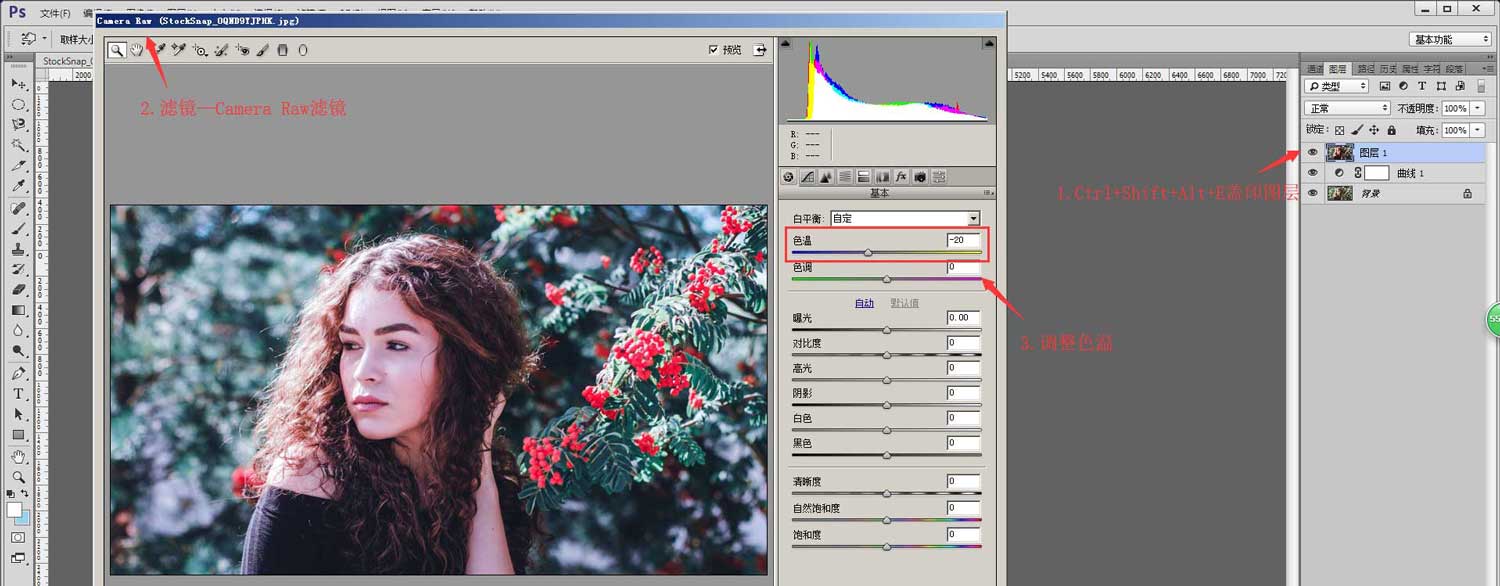Open the Detail panel icon
Image resolution: width=1500 pixels, height=586 pixels.
pos(826,176)
